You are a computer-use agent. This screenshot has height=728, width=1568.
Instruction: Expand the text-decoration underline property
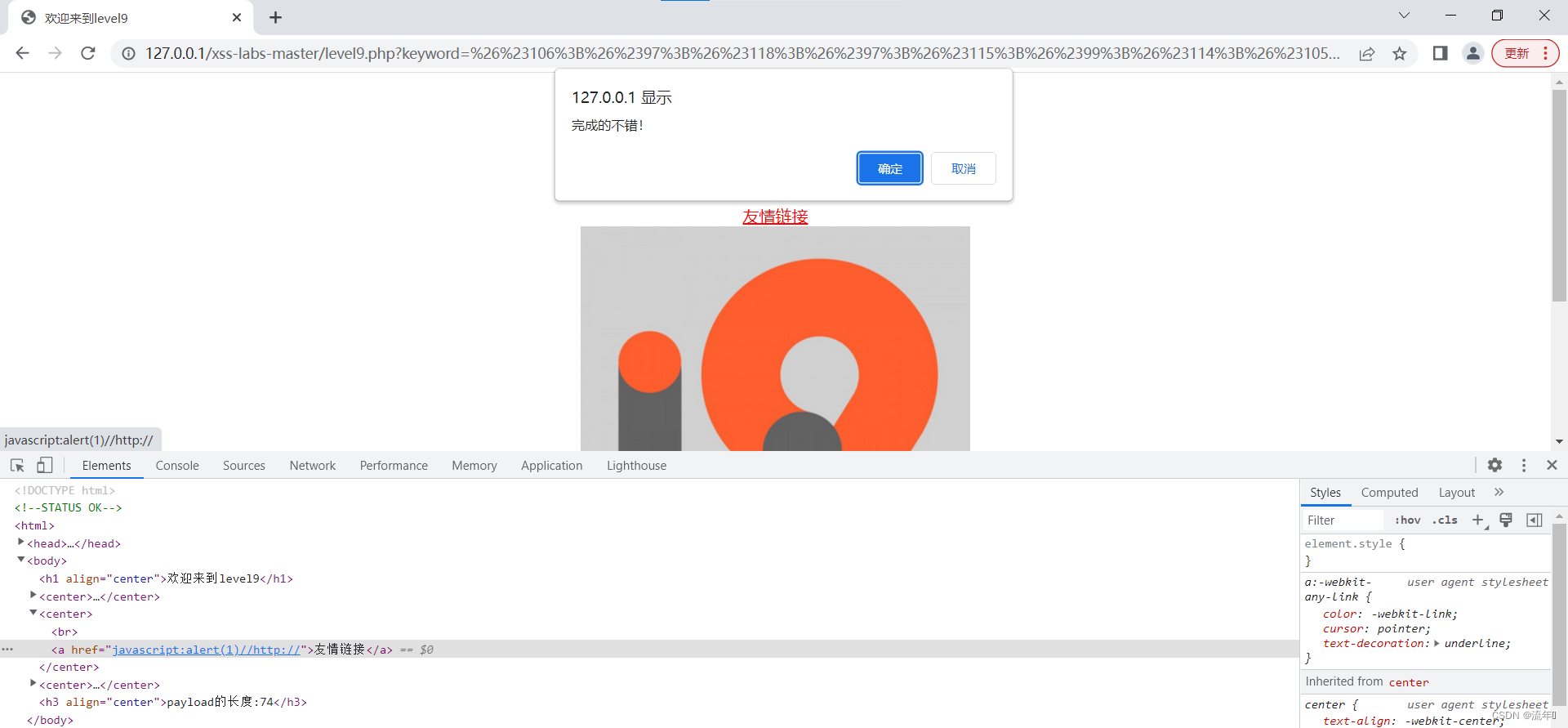(1437, 643)
